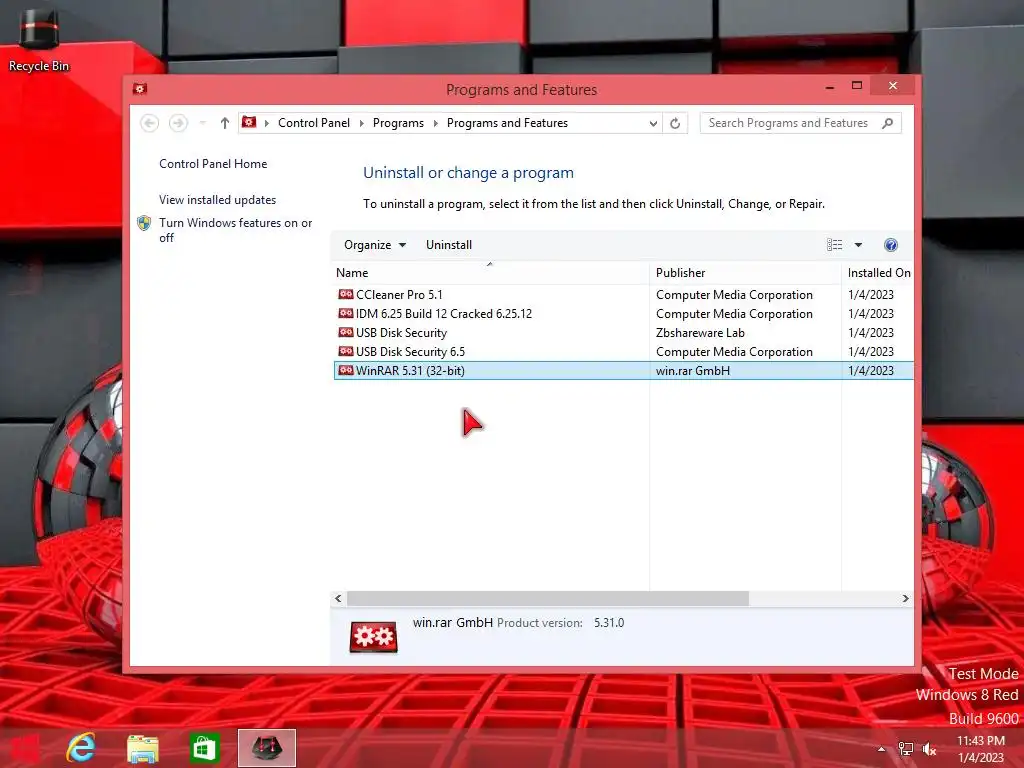Click the Windows features shield icon
The height and width of the screenshot is (768, 1024).
pos(144,223)
